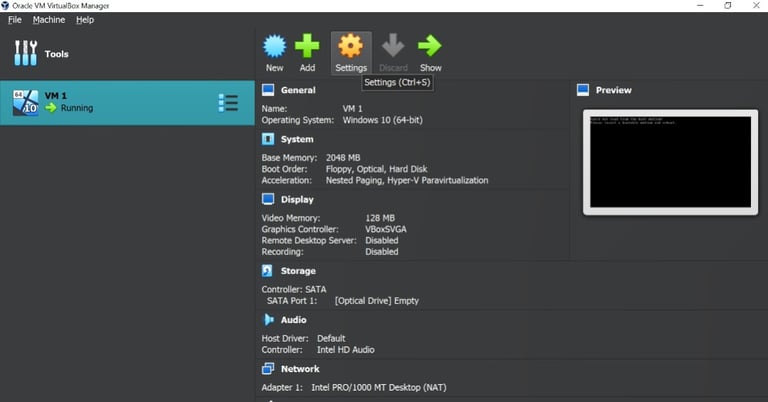Click the green Add machine icon
Screen dimensions: 768x402
coord(307,46)
